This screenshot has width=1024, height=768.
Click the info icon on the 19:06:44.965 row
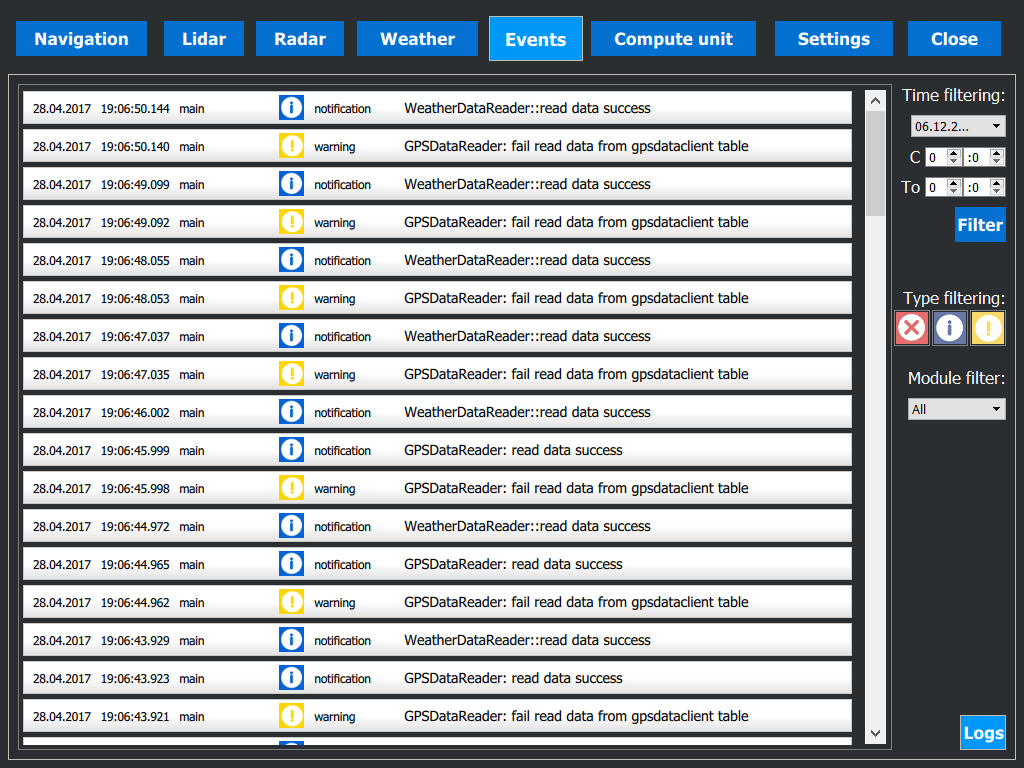pos(291,564)
